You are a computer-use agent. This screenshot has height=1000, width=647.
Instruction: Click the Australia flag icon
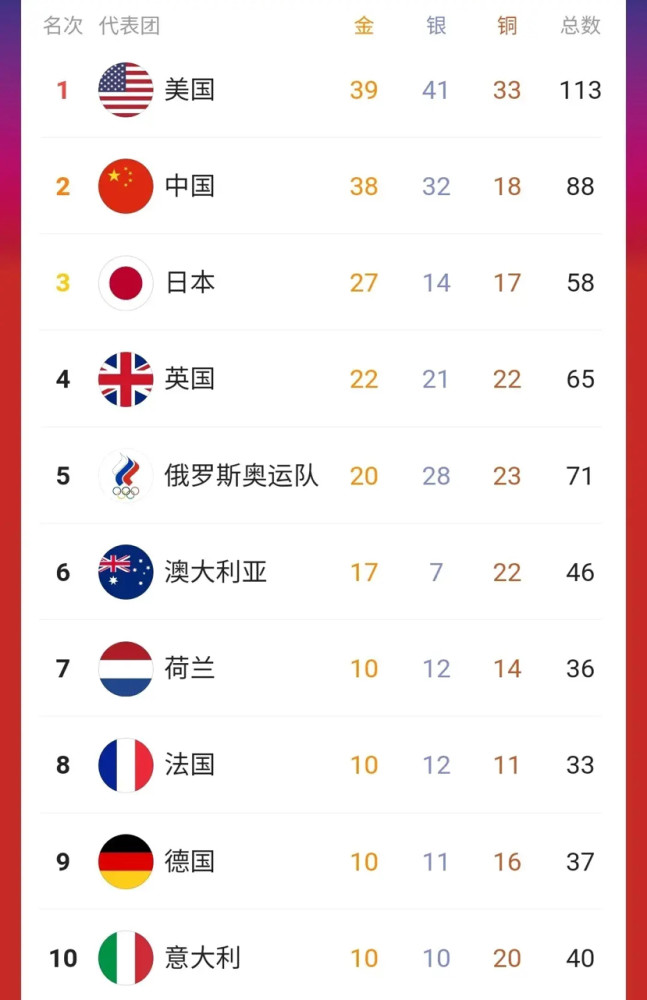[x=126, y=572]
